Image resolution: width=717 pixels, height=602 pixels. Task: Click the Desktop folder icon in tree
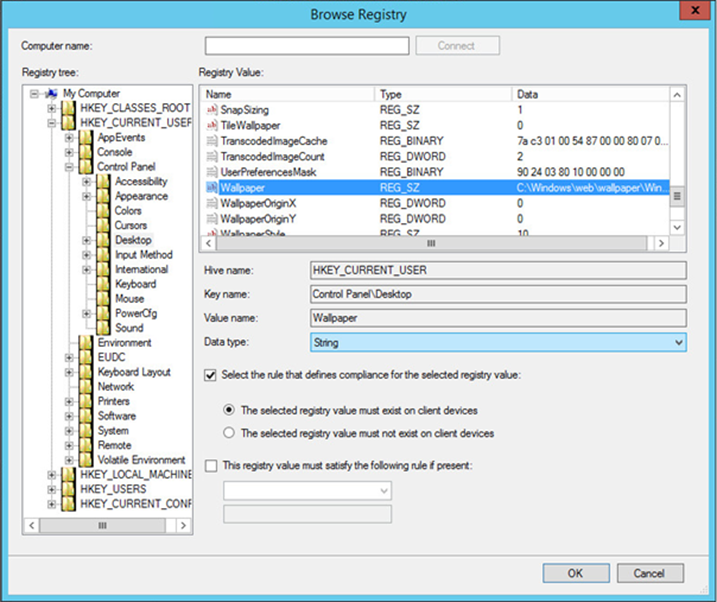click(104, 240)
